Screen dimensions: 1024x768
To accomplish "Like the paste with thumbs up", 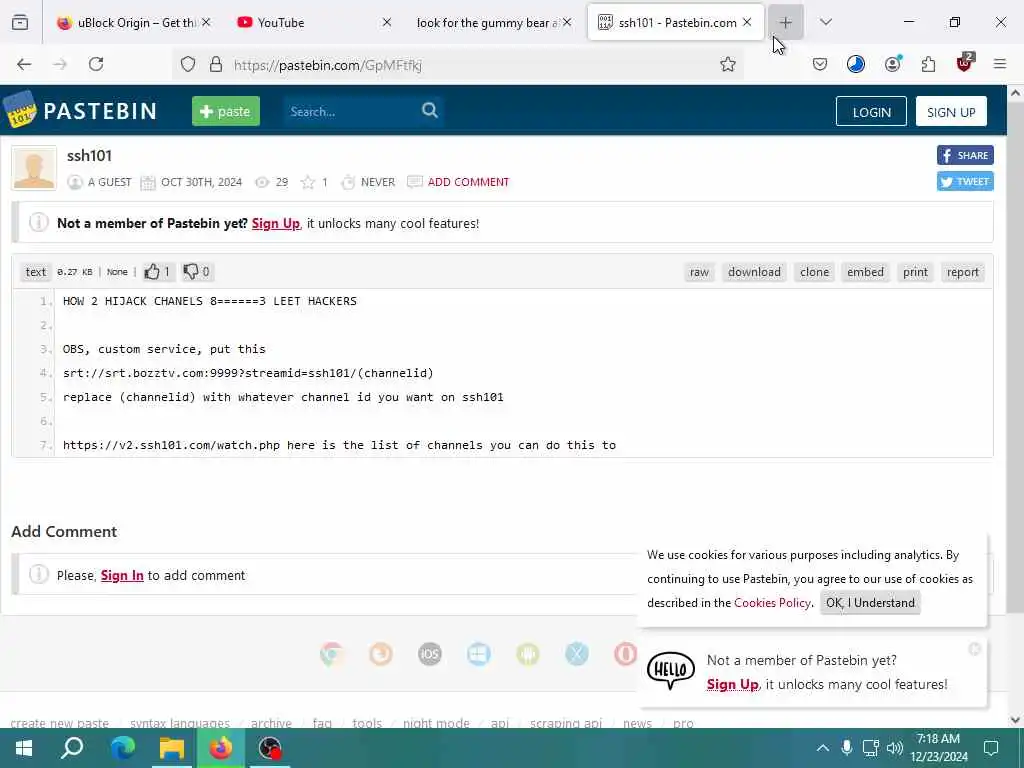I will (x=159, y=272).
